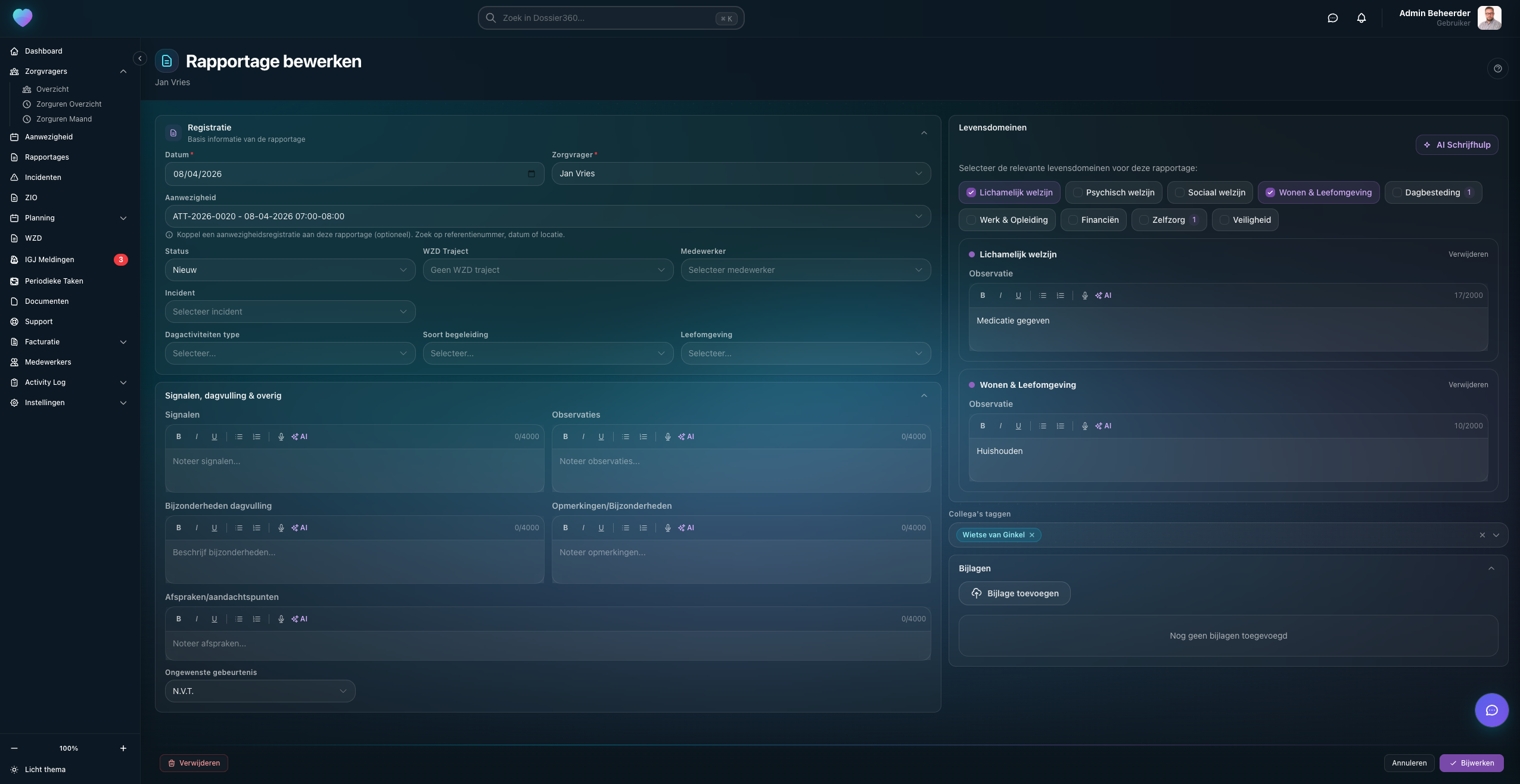
Task: Open Rapportages in the sidebar
Action: click(46, 157)
